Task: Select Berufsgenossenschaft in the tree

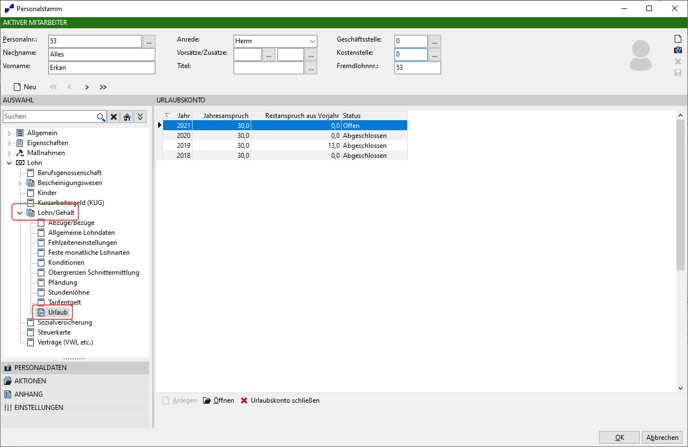Action: point(69,173)
